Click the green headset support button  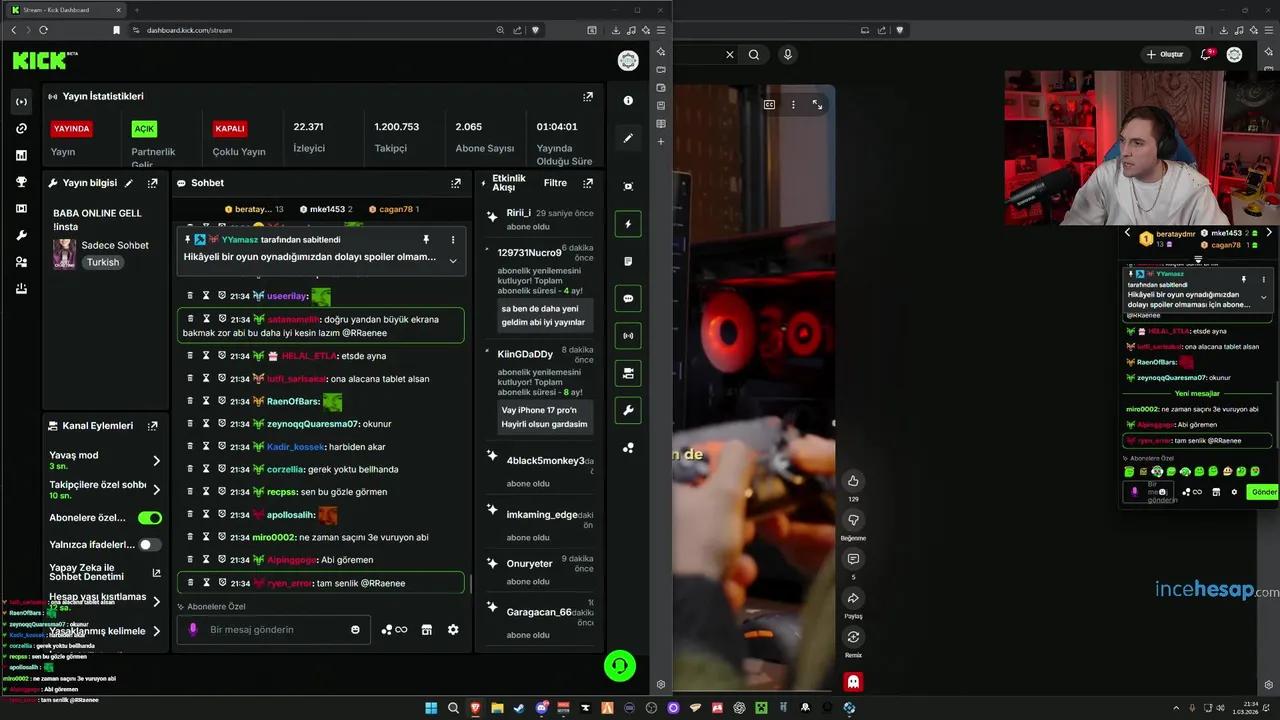[x=620, y=666]
